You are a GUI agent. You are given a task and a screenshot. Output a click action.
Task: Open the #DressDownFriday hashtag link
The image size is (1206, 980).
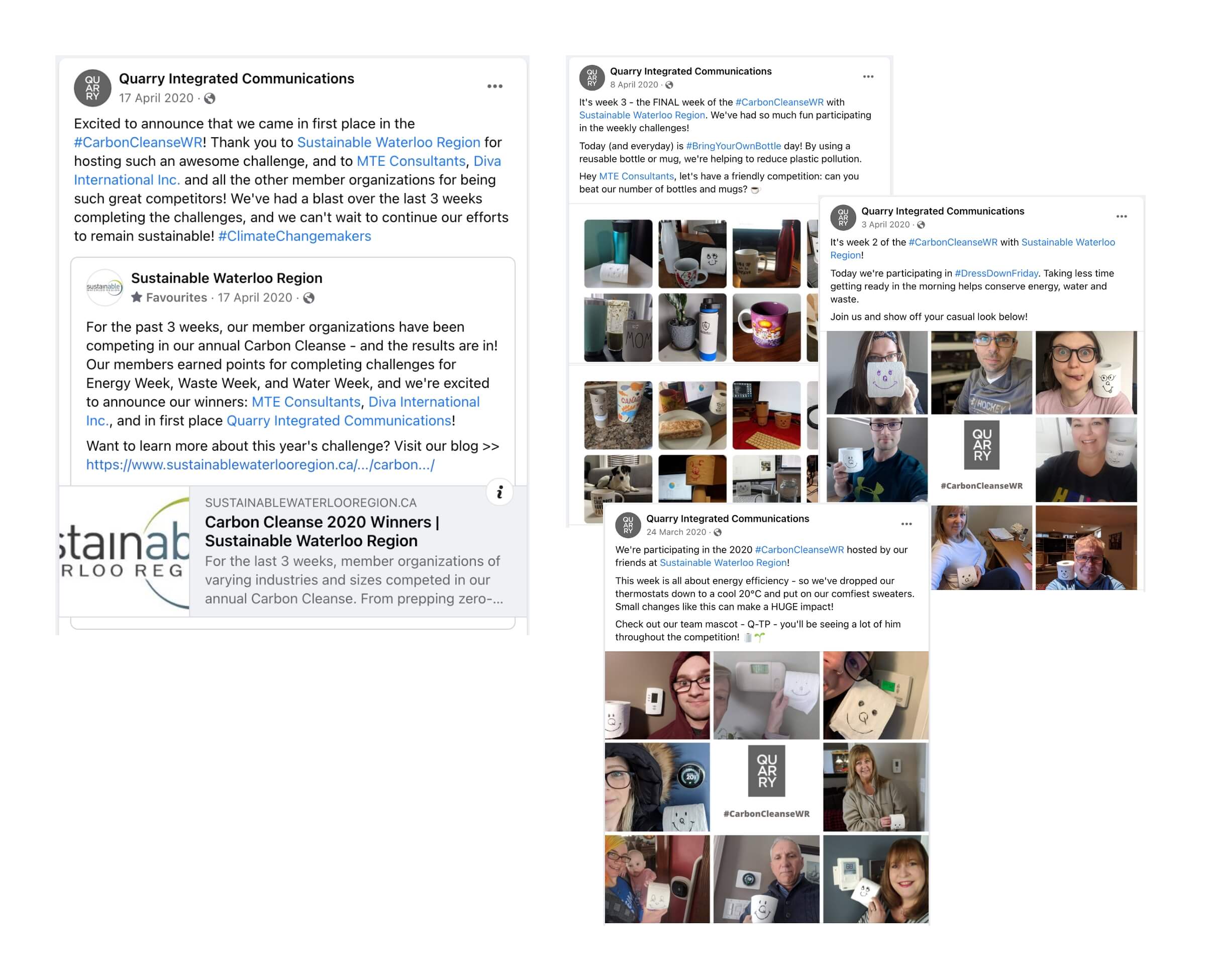(x=996, y=273)
